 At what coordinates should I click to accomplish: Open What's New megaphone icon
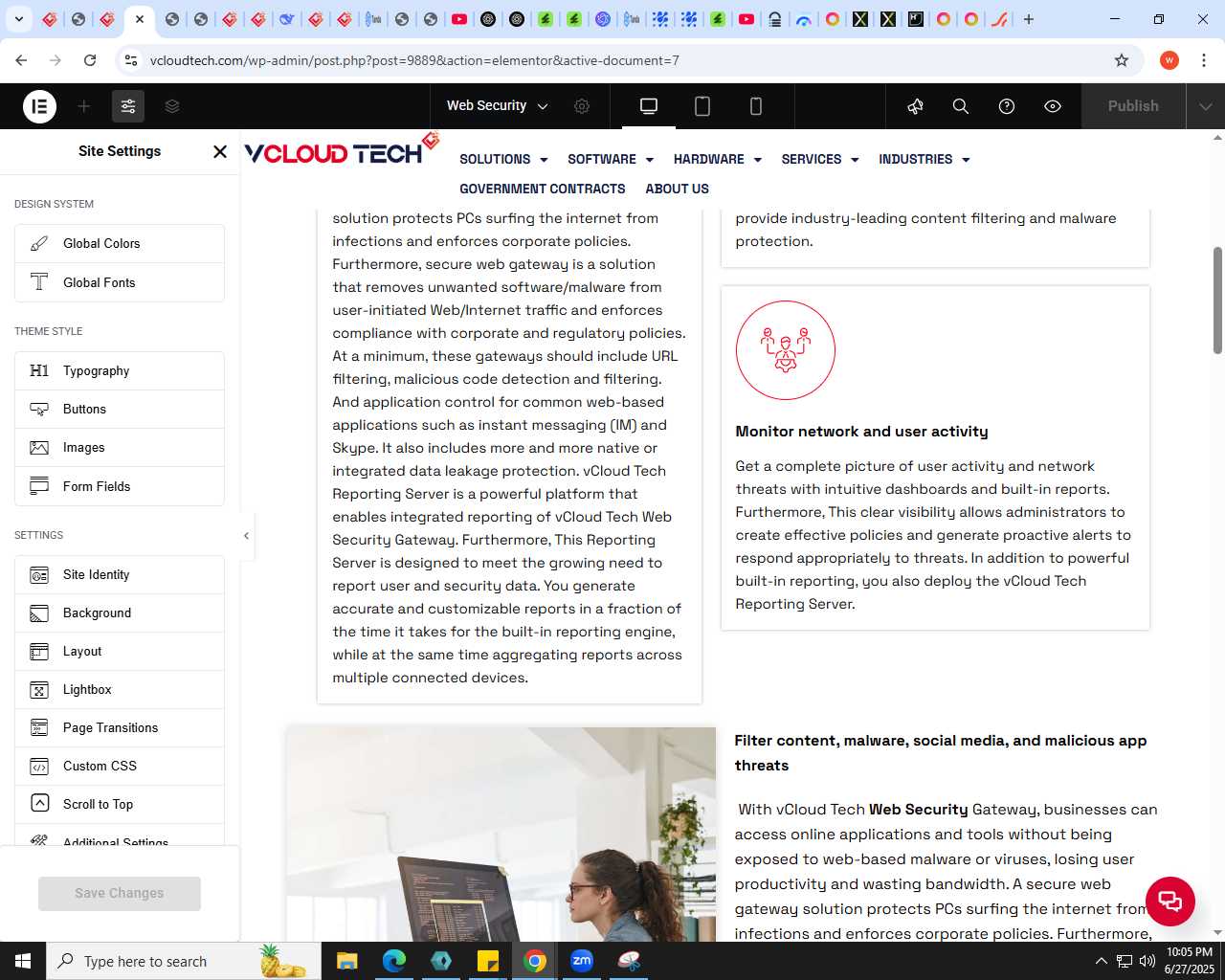coord(915,106)
